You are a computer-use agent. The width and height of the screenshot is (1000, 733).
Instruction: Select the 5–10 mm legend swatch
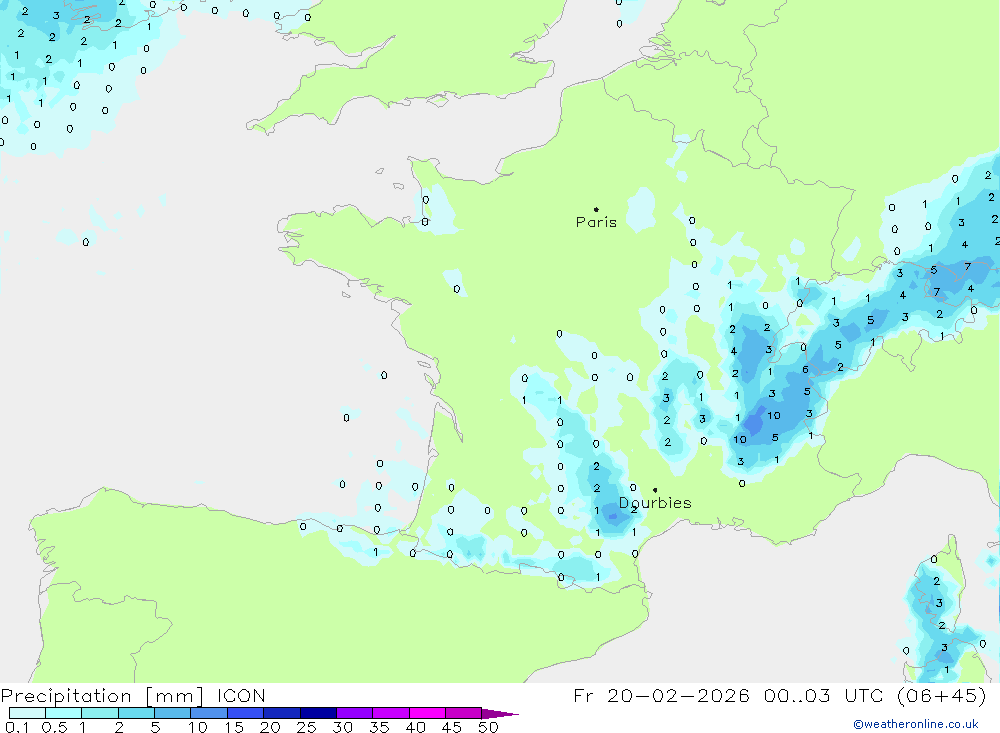(x=172, y=713)
